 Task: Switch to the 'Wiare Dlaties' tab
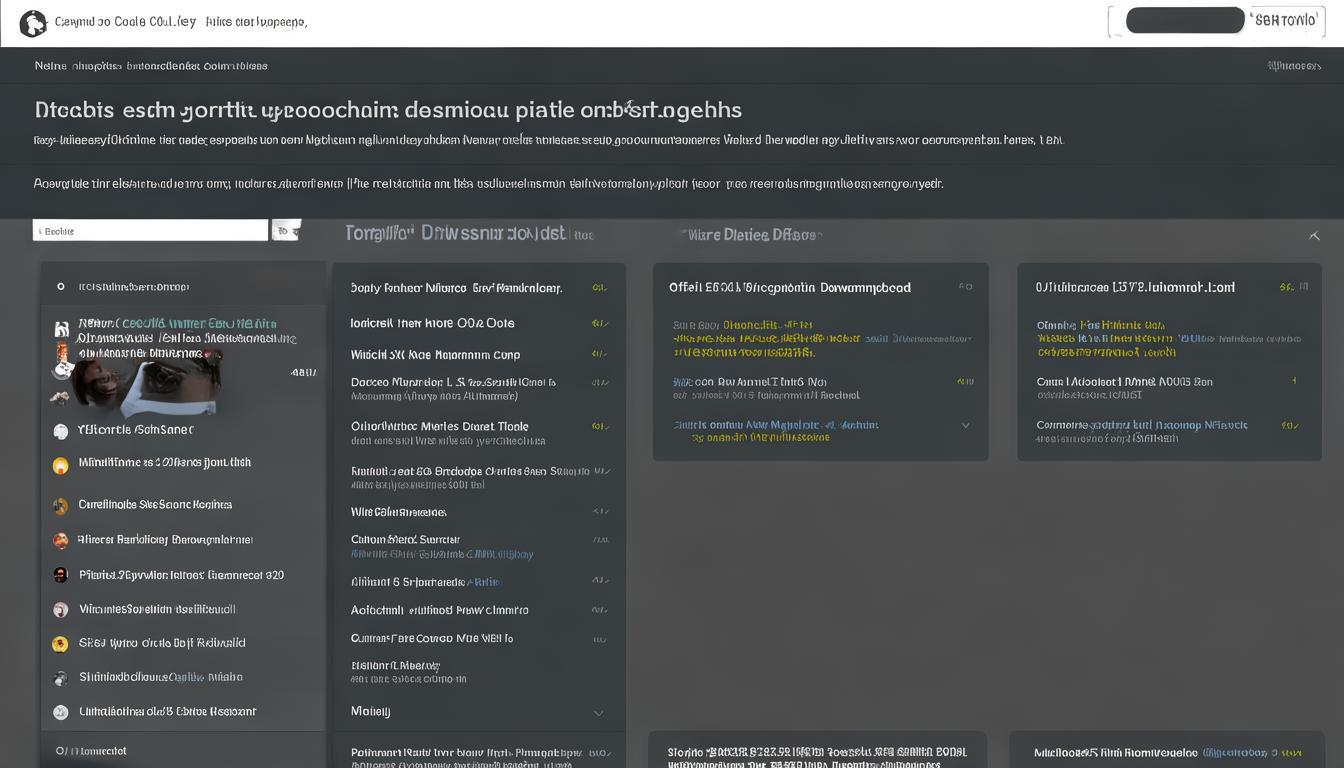751,235
